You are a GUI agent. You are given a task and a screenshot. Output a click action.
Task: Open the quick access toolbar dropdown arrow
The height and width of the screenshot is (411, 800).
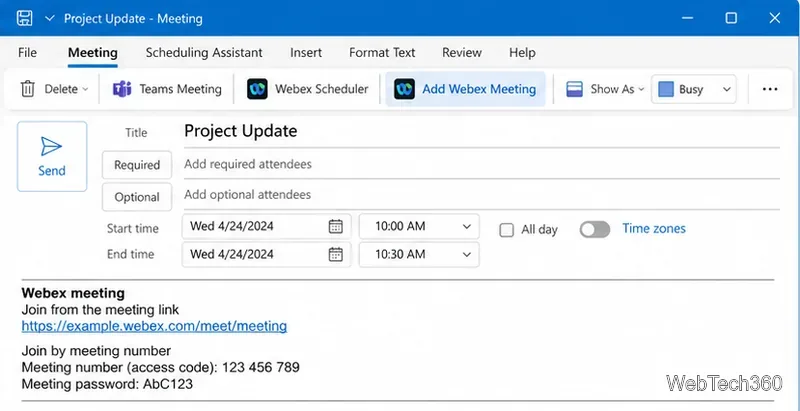click(x=49, y=19)
